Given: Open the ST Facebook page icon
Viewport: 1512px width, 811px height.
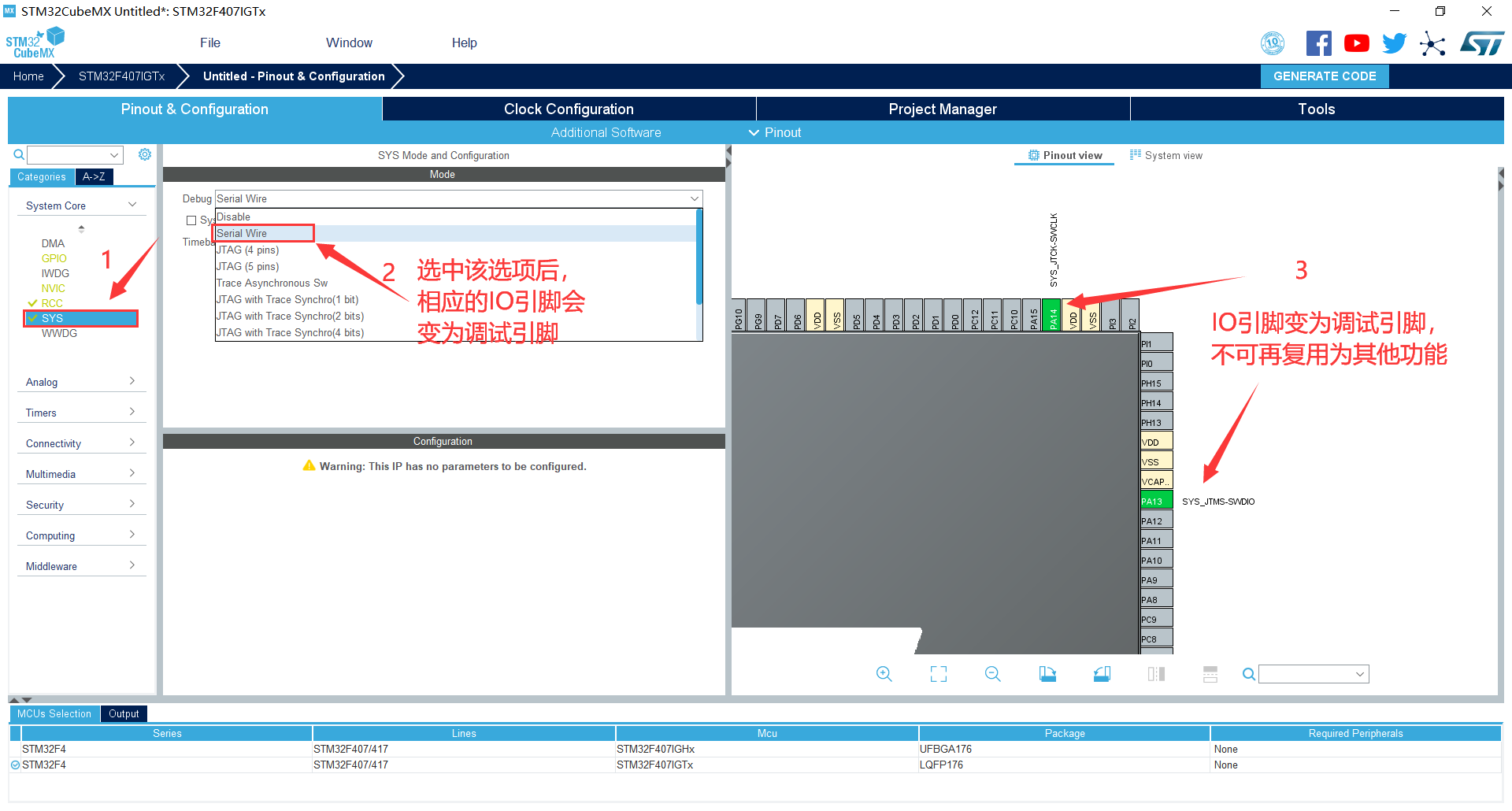Looking at the screenshot, I should point(1318,43).
